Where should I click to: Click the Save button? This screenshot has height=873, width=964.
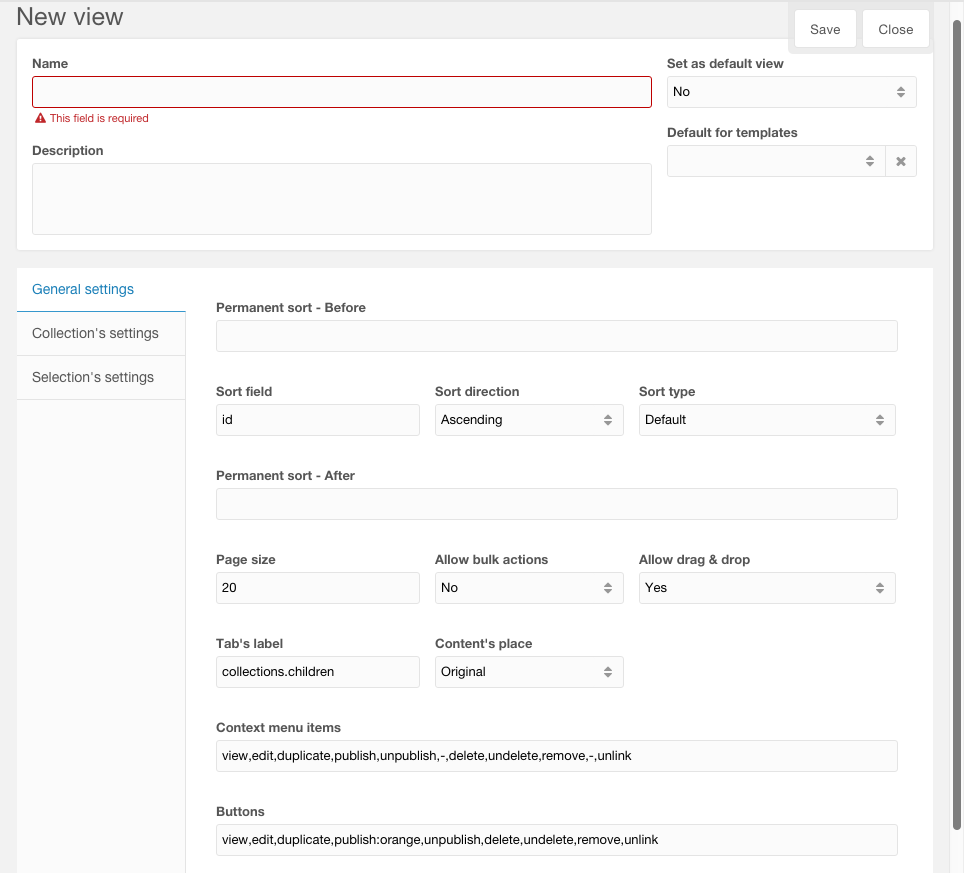pyautogui.click(x=825, y=29)
